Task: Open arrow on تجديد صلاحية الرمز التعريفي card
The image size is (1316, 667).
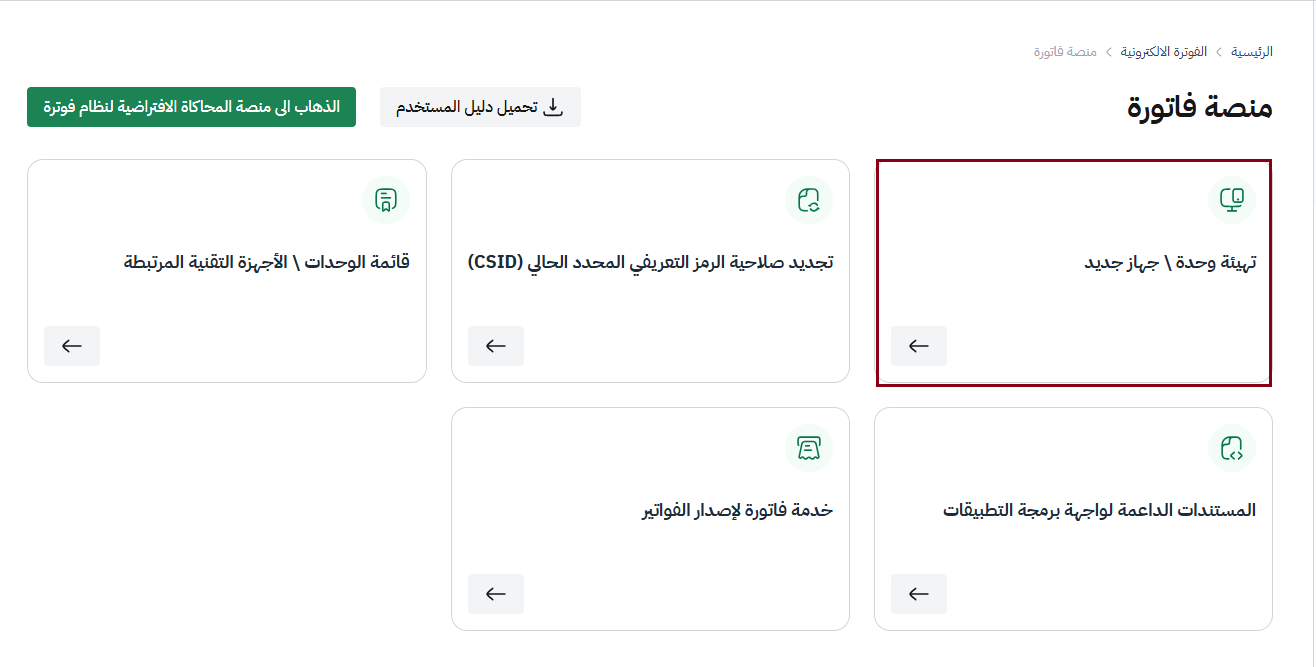Action: [x=496, y=346]
